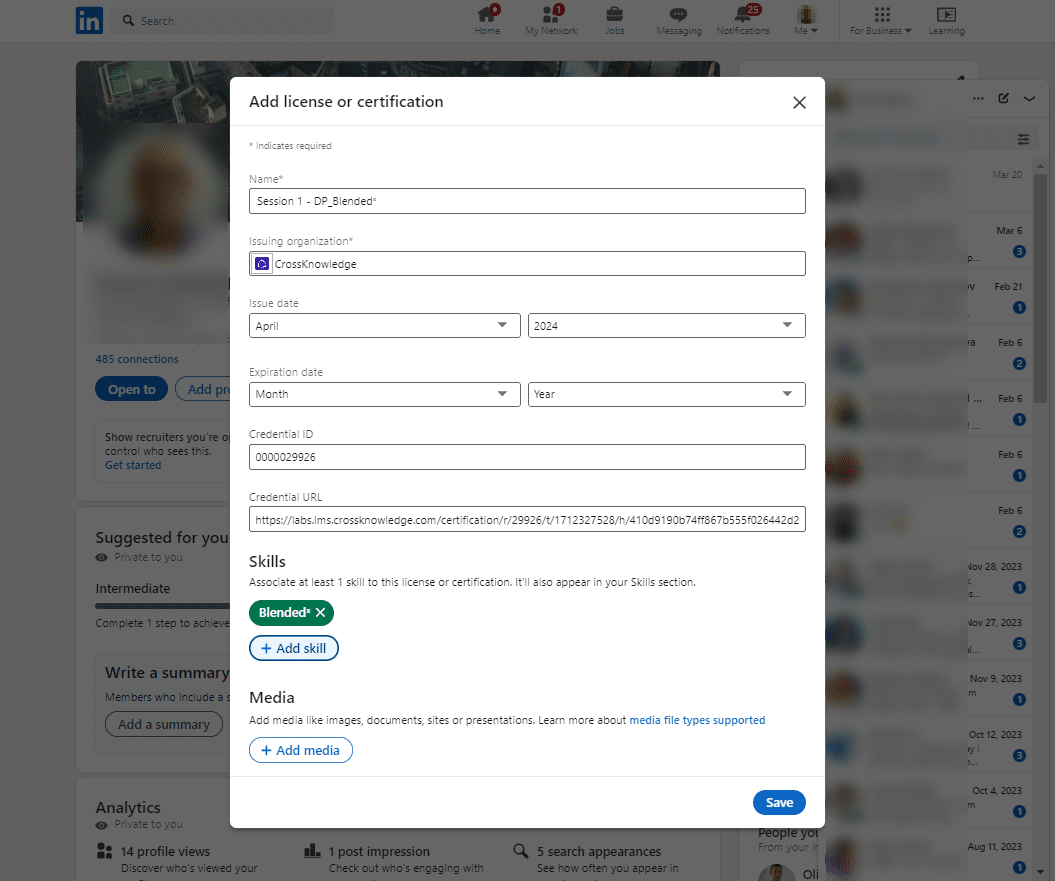Open the 2024 issue year dropdown
The image size is (1055, 881).
pos(666,325)
